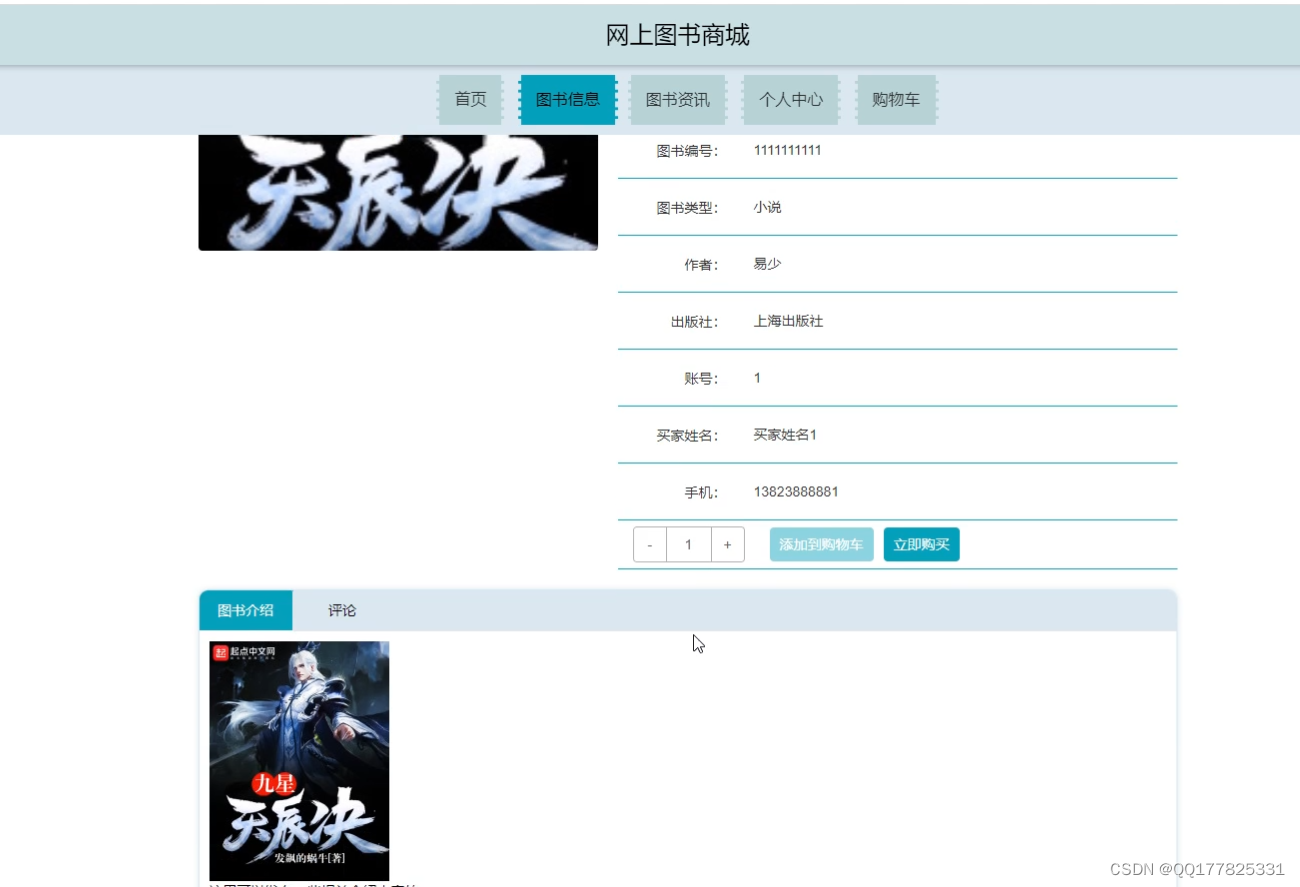Click the quantity input field showing 1
Viewport: 1300px width, 887px height.
pos(689,545)
